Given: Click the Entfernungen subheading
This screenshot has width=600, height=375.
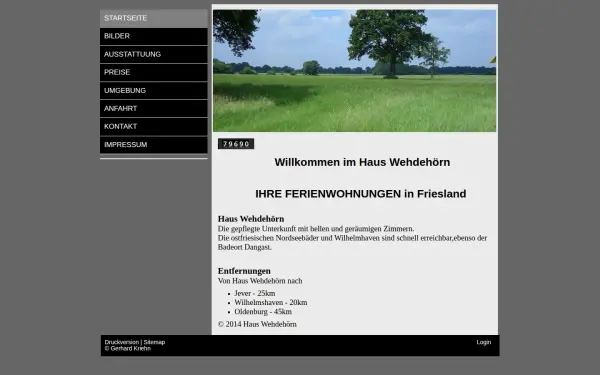Looking at the screenshot, I should tap(244, 271).
